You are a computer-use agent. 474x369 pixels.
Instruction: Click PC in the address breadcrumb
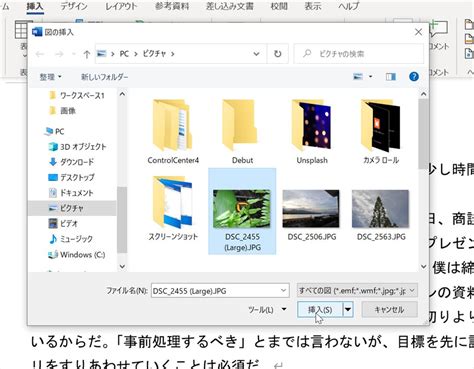124,54
